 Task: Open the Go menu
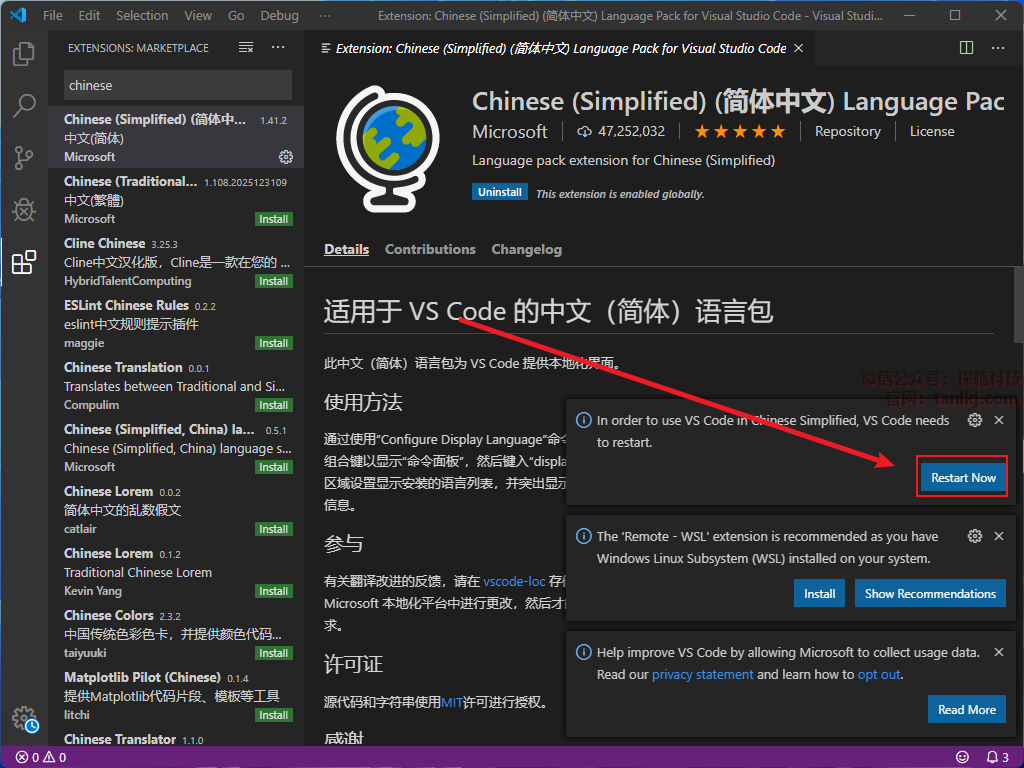coord(236,15)
